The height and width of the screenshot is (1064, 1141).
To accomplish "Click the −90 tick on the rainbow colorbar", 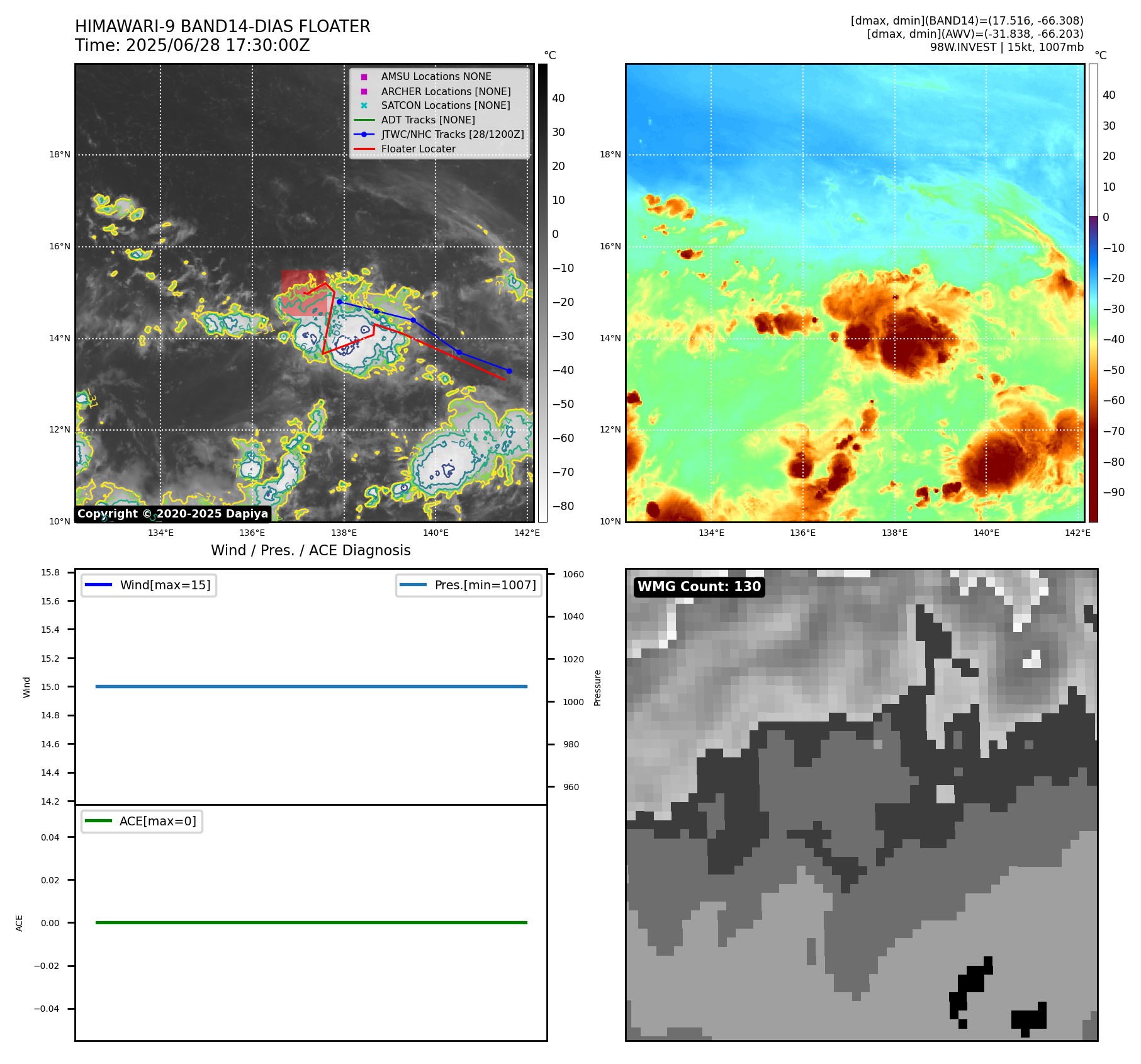I will (x=1113, y=492).
